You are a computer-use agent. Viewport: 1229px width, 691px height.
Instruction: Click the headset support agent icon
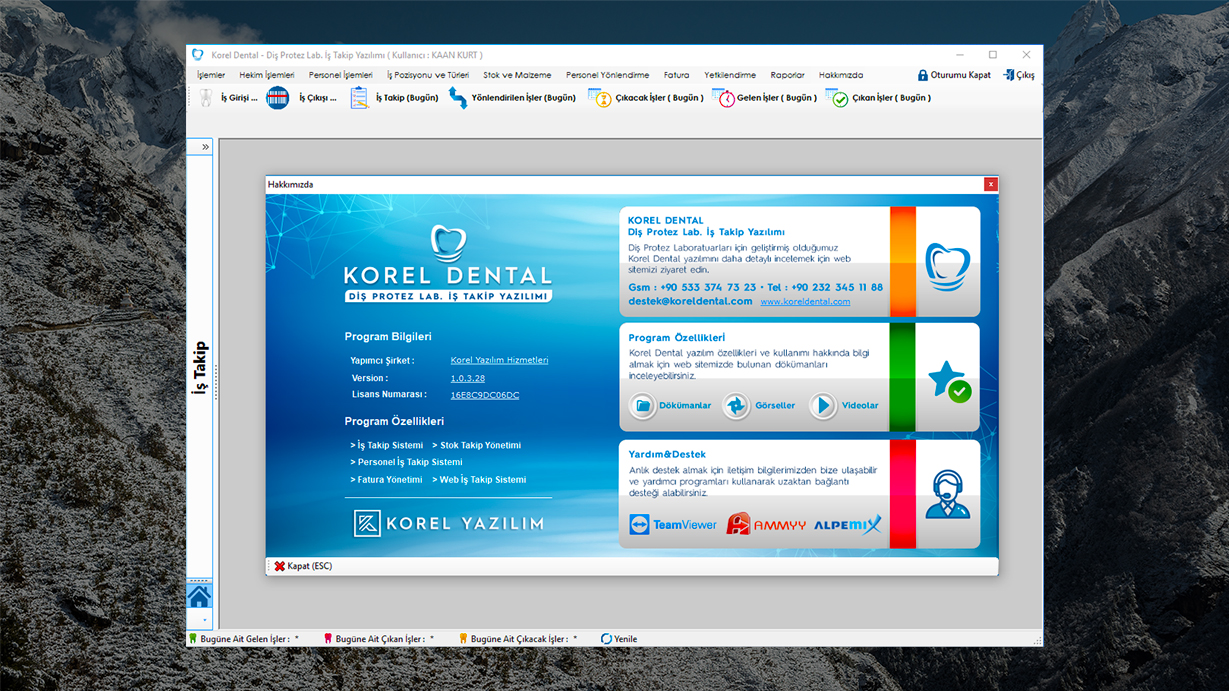point(947,494)
